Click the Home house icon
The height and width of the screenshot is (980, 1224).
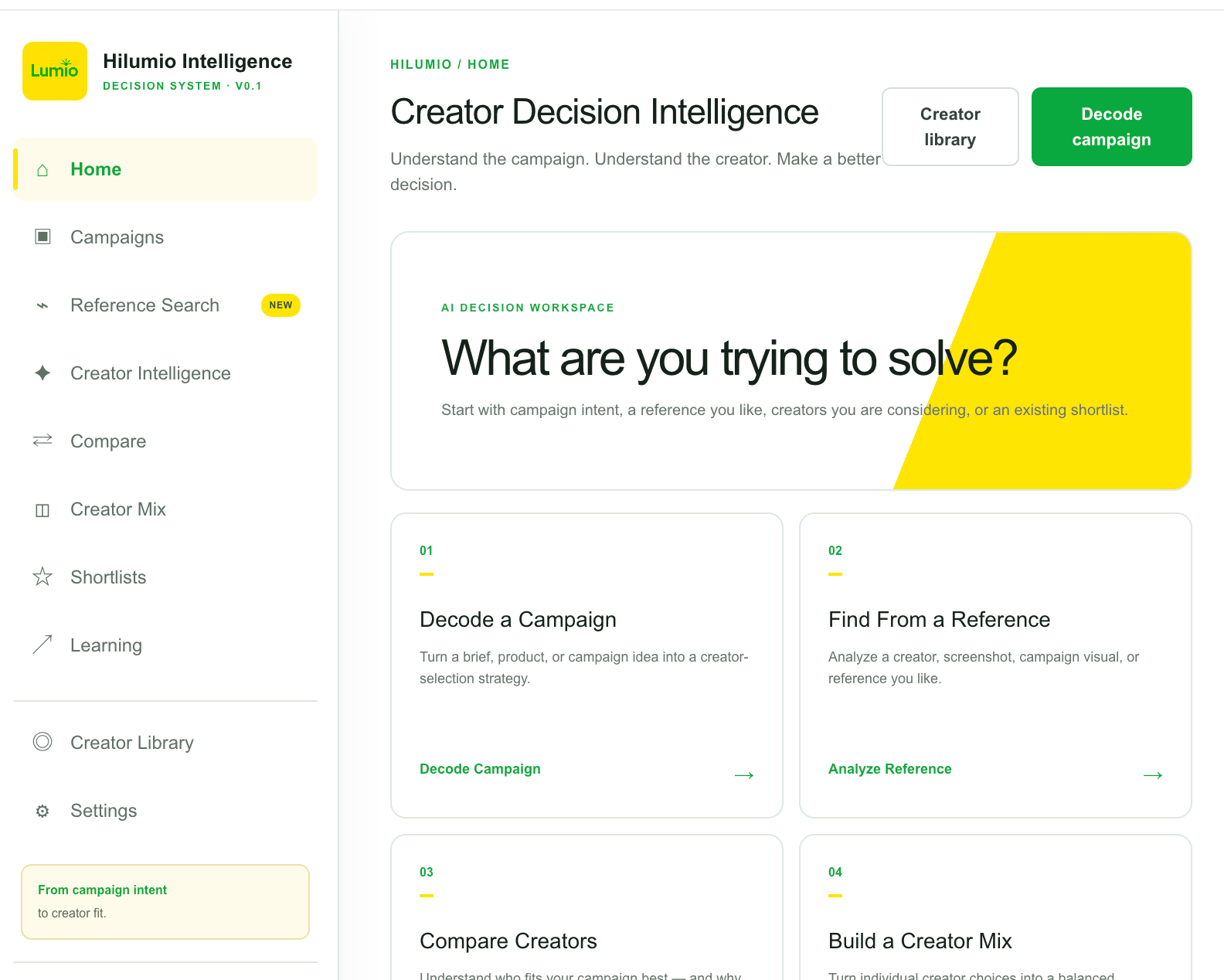coord(42,170)
